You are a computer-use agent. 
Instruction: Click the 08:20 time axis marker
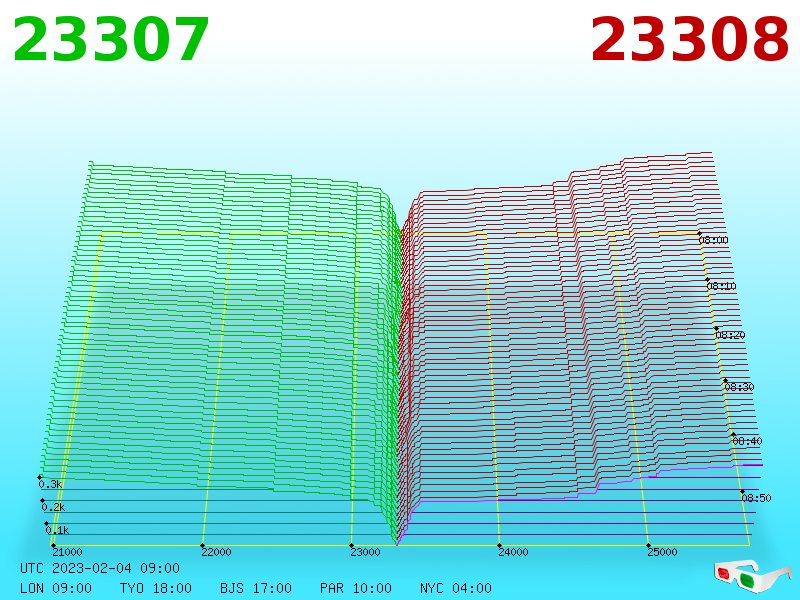coord(730,335)
